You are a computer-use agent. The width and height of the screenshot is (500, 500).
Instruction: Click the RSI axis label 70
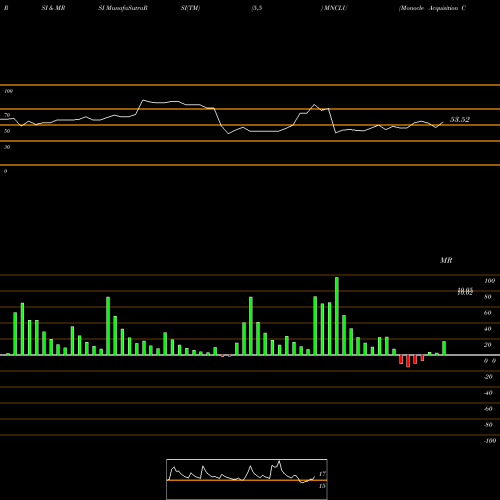(7, 115)
